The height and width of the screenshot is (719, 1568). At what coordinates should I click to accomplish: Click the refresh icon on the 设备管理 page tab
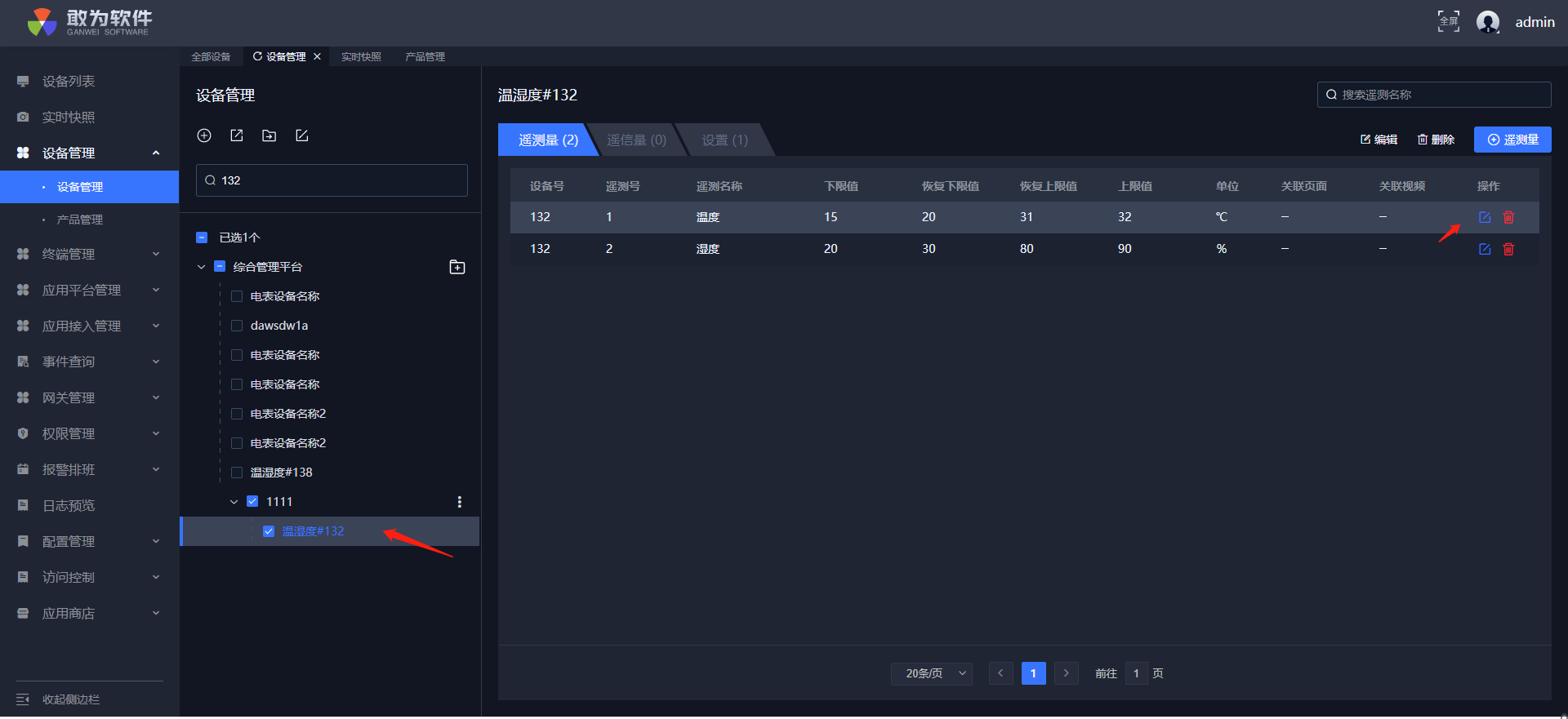[257, 56]
